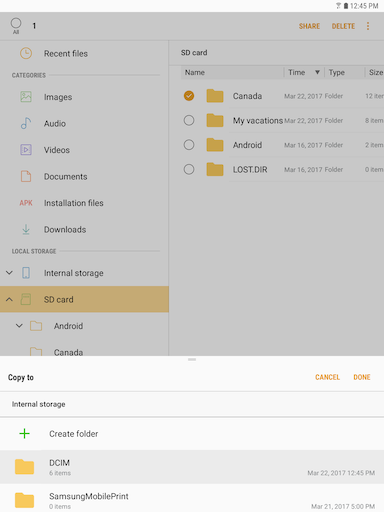384x512 pixels.
Task: Click the Canada folder icon in file list
Action: pyautogui.click(x=215, y=96)
